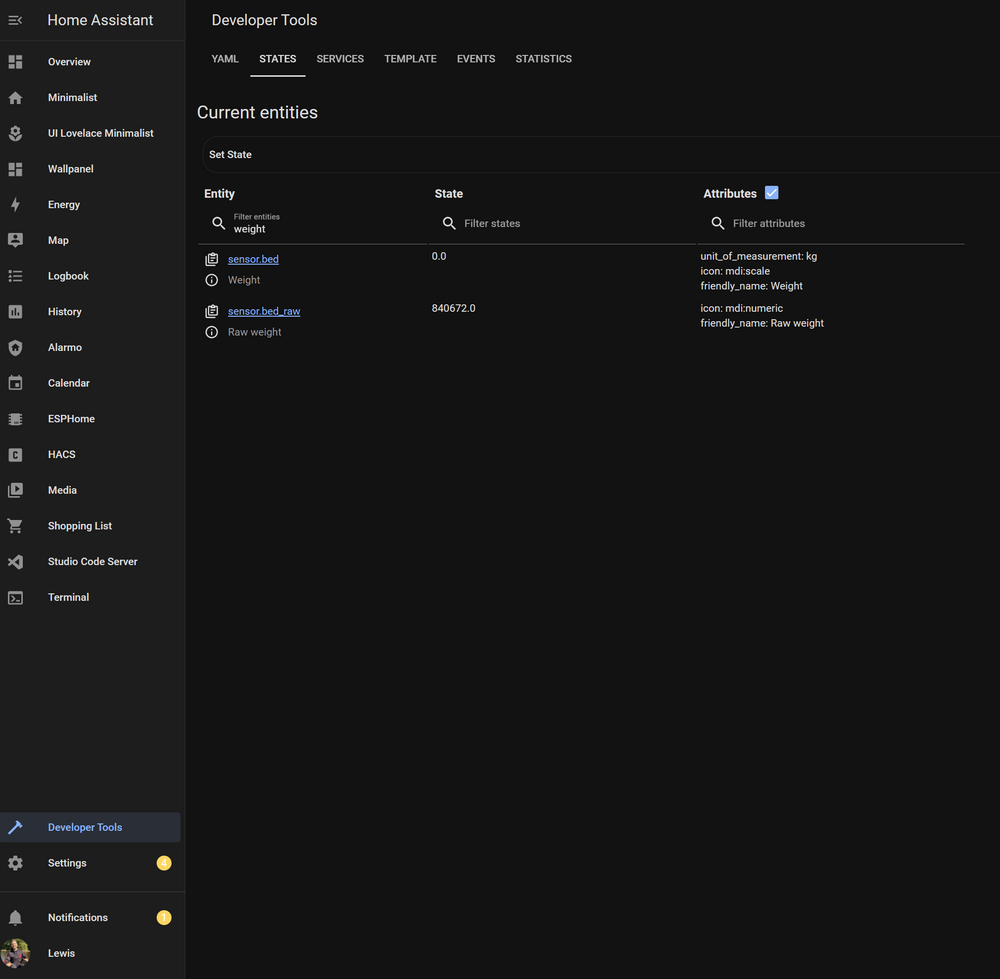The height and width of the screenshot is (979, 1000).
Task: Open the sensor.bed_raw entity link
Action: click(263, 310)
